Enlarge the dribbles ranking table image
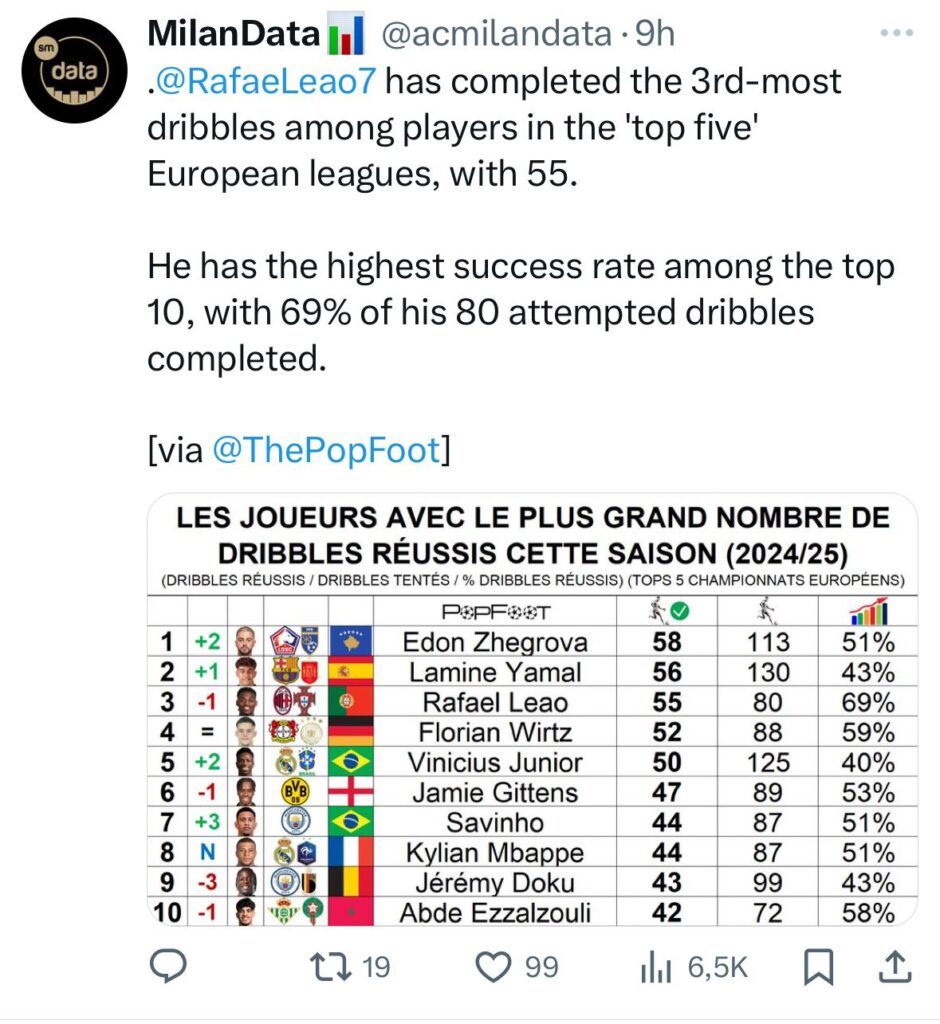The height and width of the screenshot is (1024, 940). click(x=532, y=710)
